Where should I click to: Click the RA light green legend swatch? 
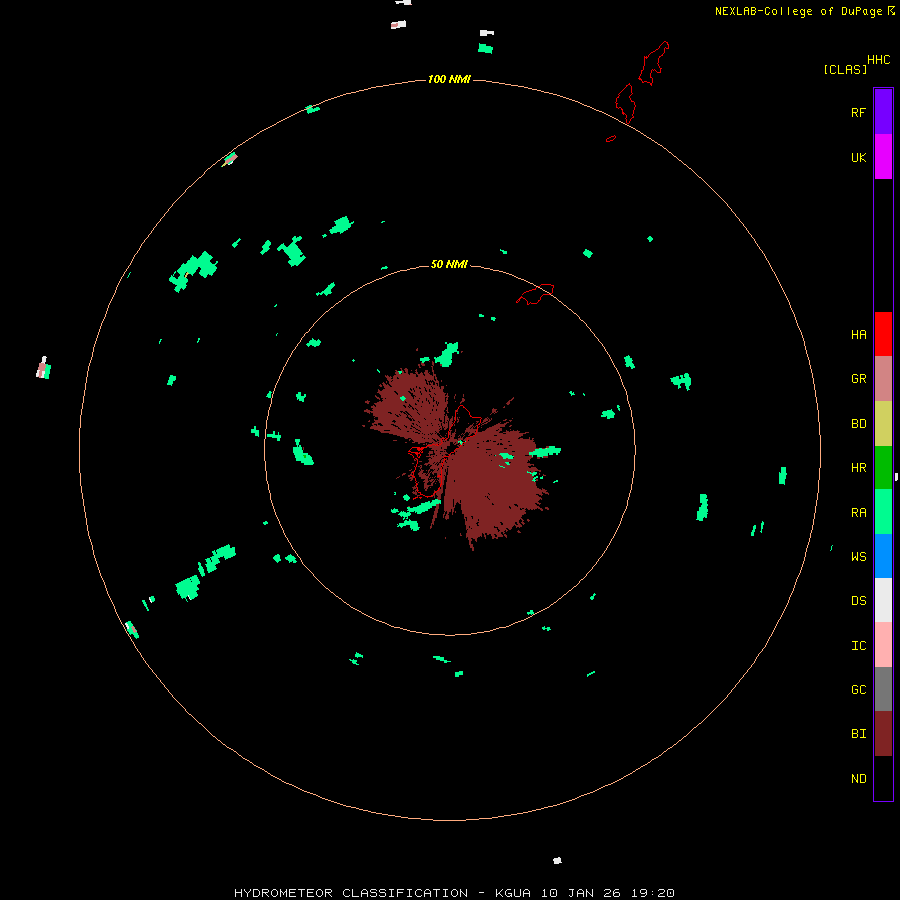pyautogui.click(x=883, y=512)
